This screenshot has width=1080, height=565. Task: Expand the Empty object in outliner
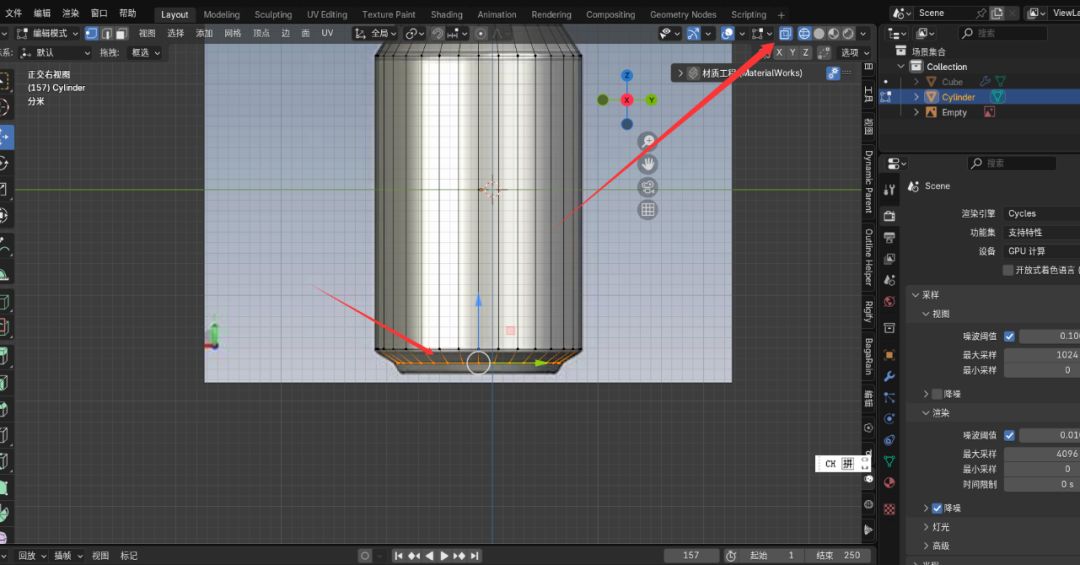coord(915,113)
